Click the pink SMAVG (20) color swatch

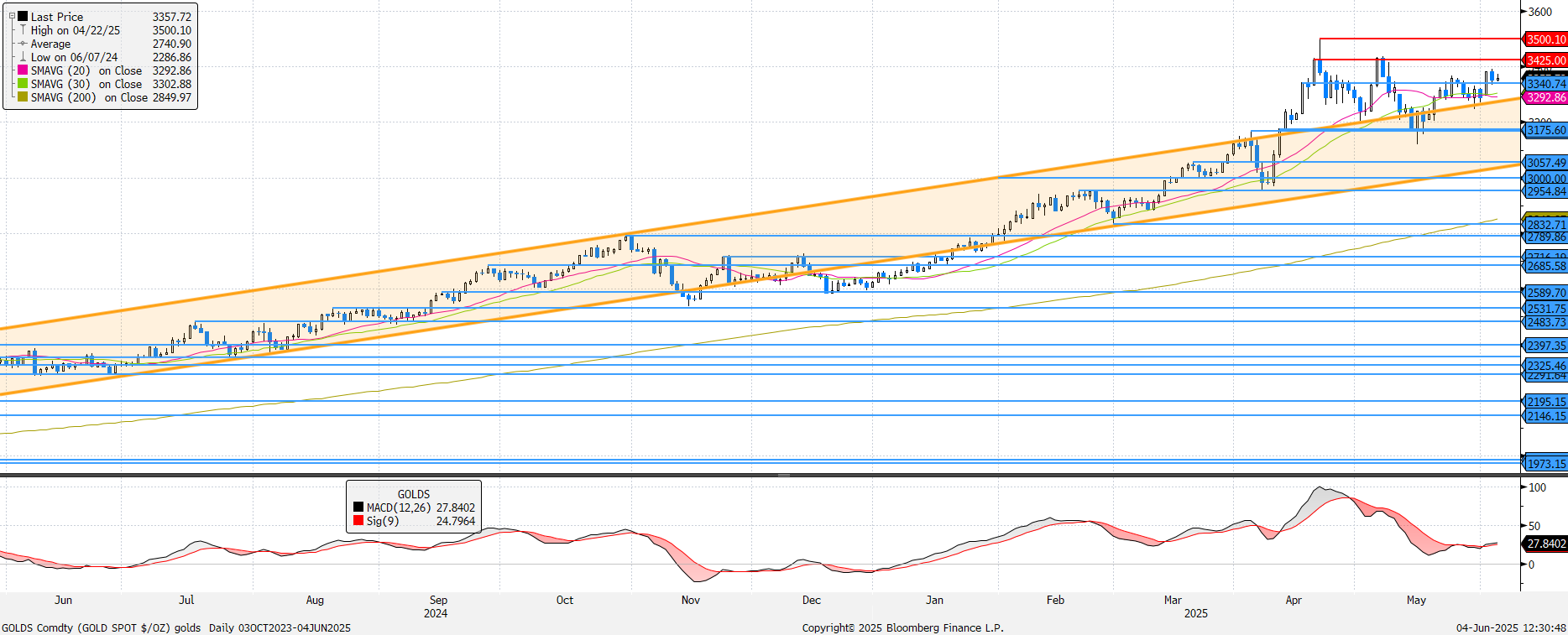click(23, 70)
